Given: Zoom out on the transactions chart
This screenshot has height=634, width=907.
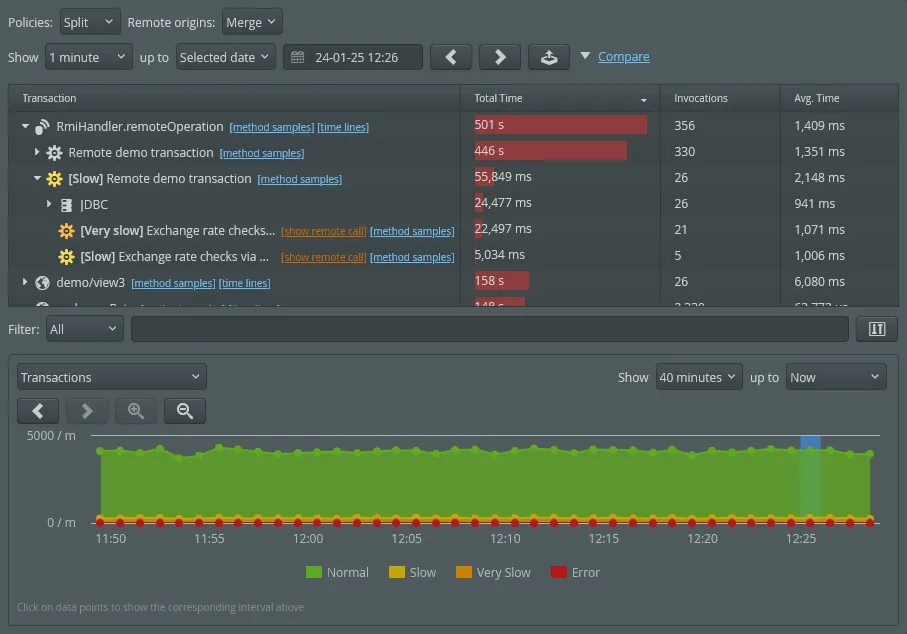Looking at the screenshot, I should tap(184, 410).
